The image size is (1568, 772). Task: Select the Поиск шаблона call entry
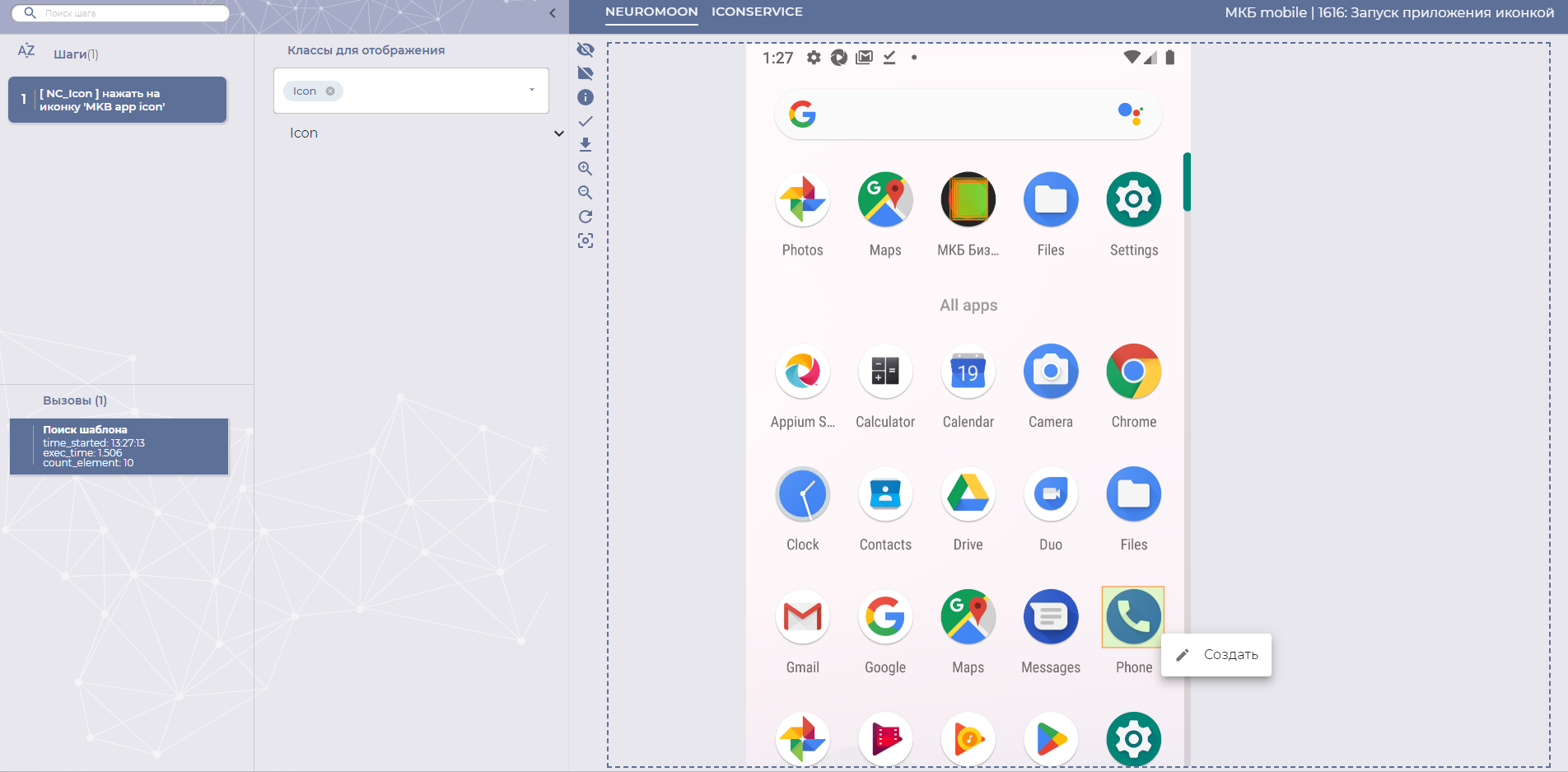click(119, 447)
